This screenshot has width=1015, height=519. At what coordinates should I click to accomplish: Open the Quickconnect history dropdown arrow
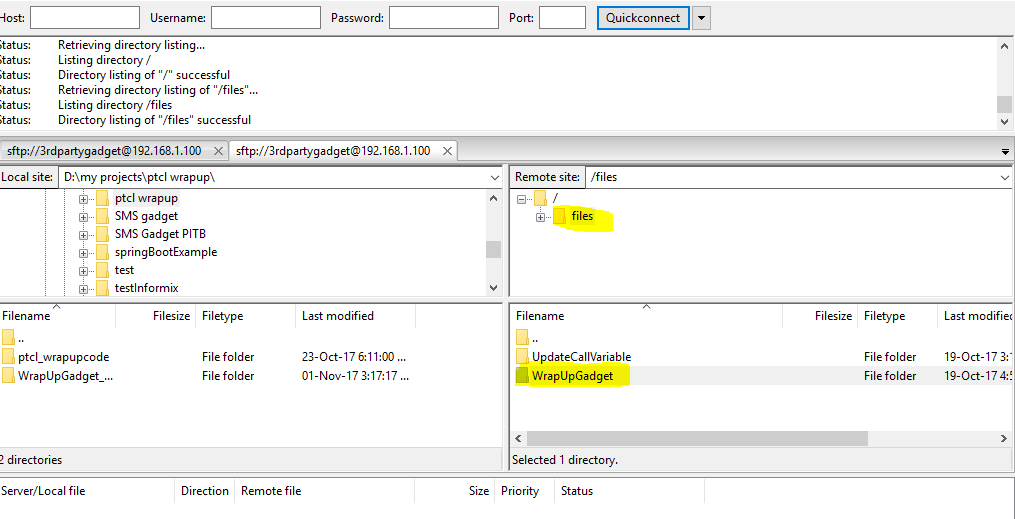(701, 18)
